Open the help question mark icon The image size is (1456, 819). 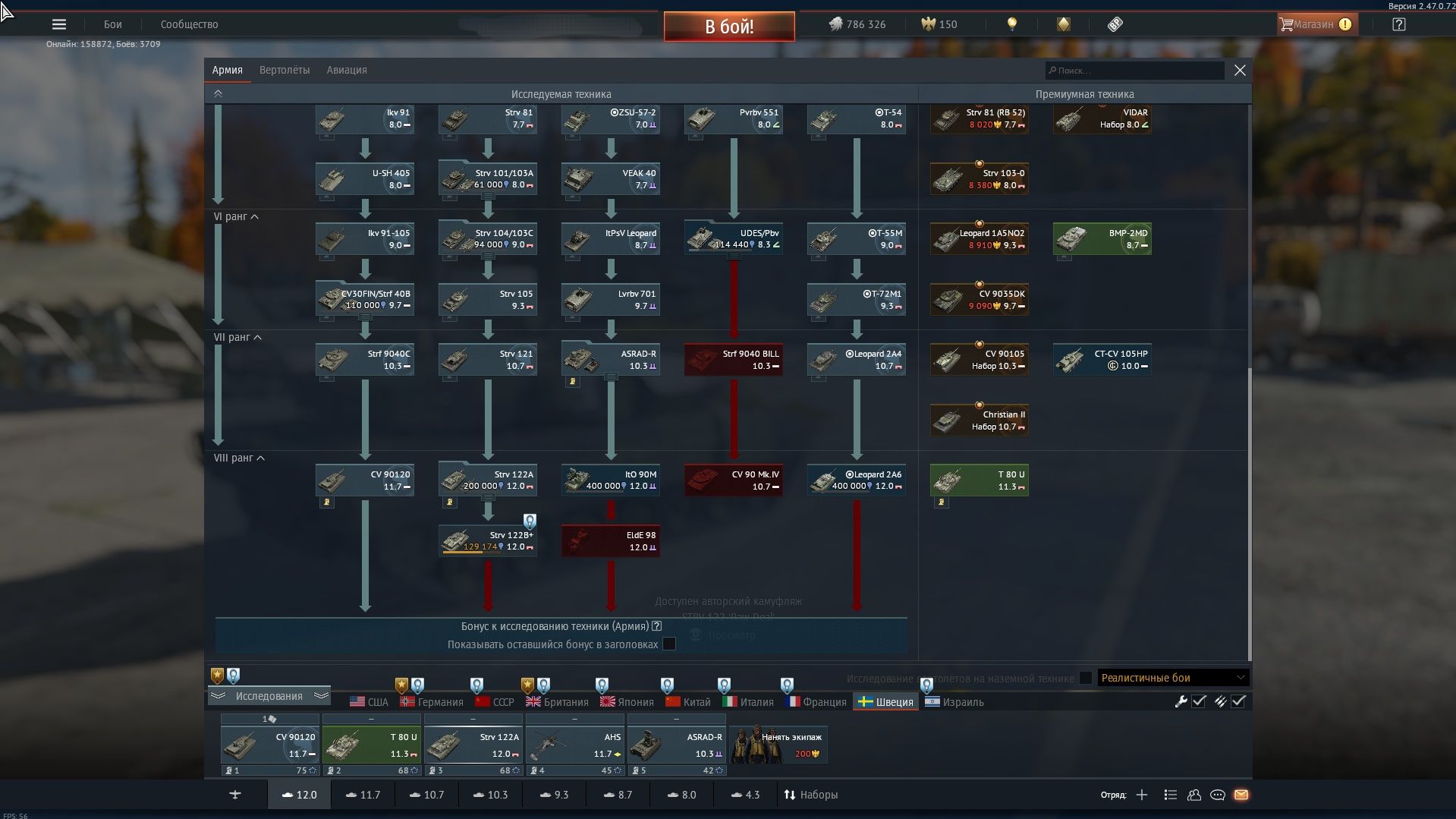(x=1399, y=24)
